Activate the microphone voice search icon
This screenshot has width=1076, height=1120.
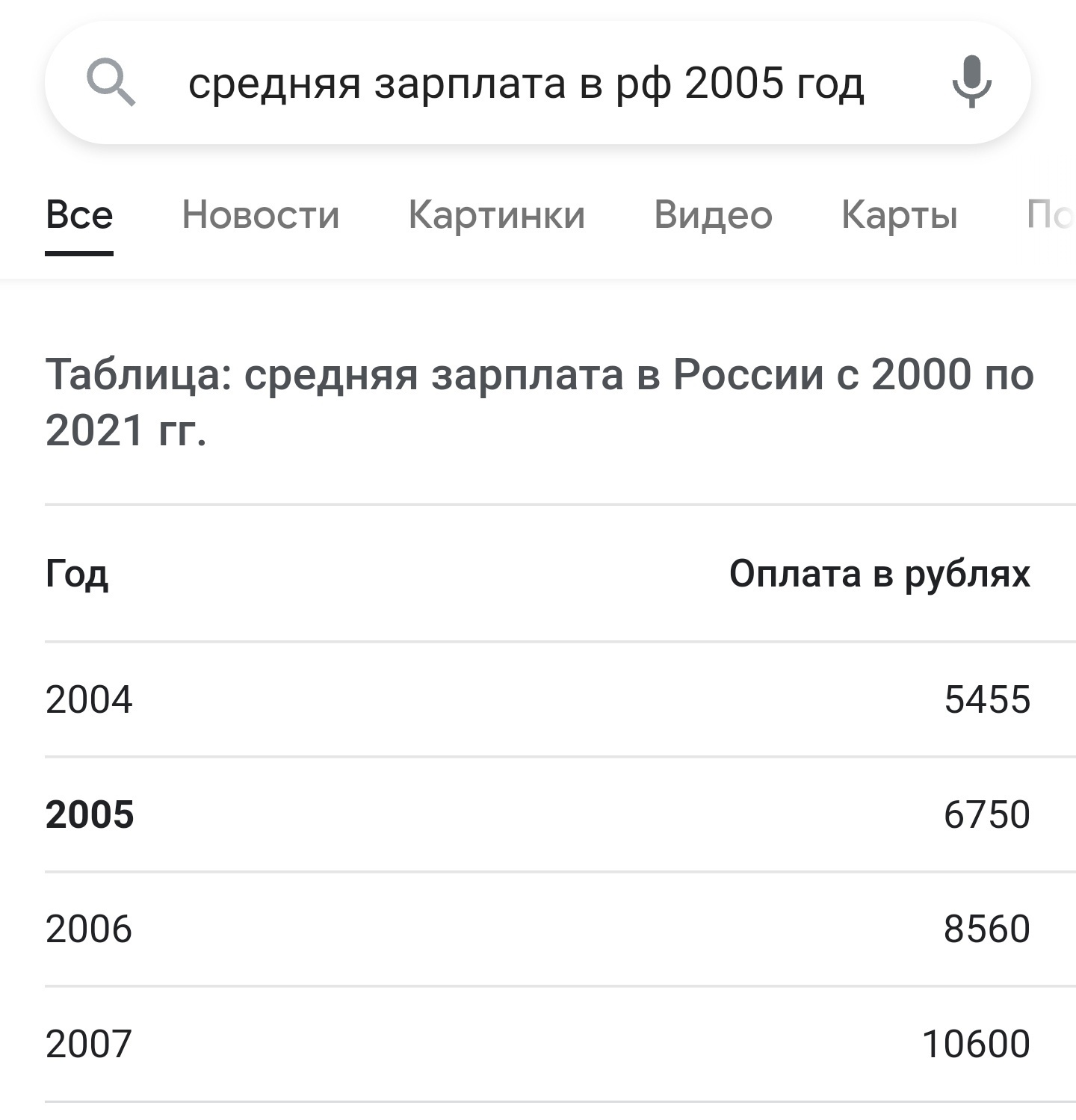coord(971,82)
